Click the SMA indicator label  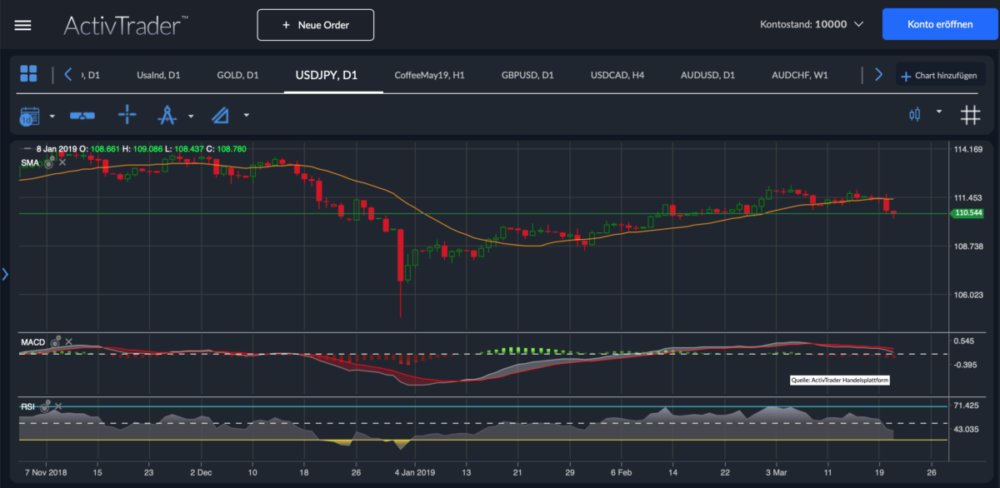tap(30, 163)
